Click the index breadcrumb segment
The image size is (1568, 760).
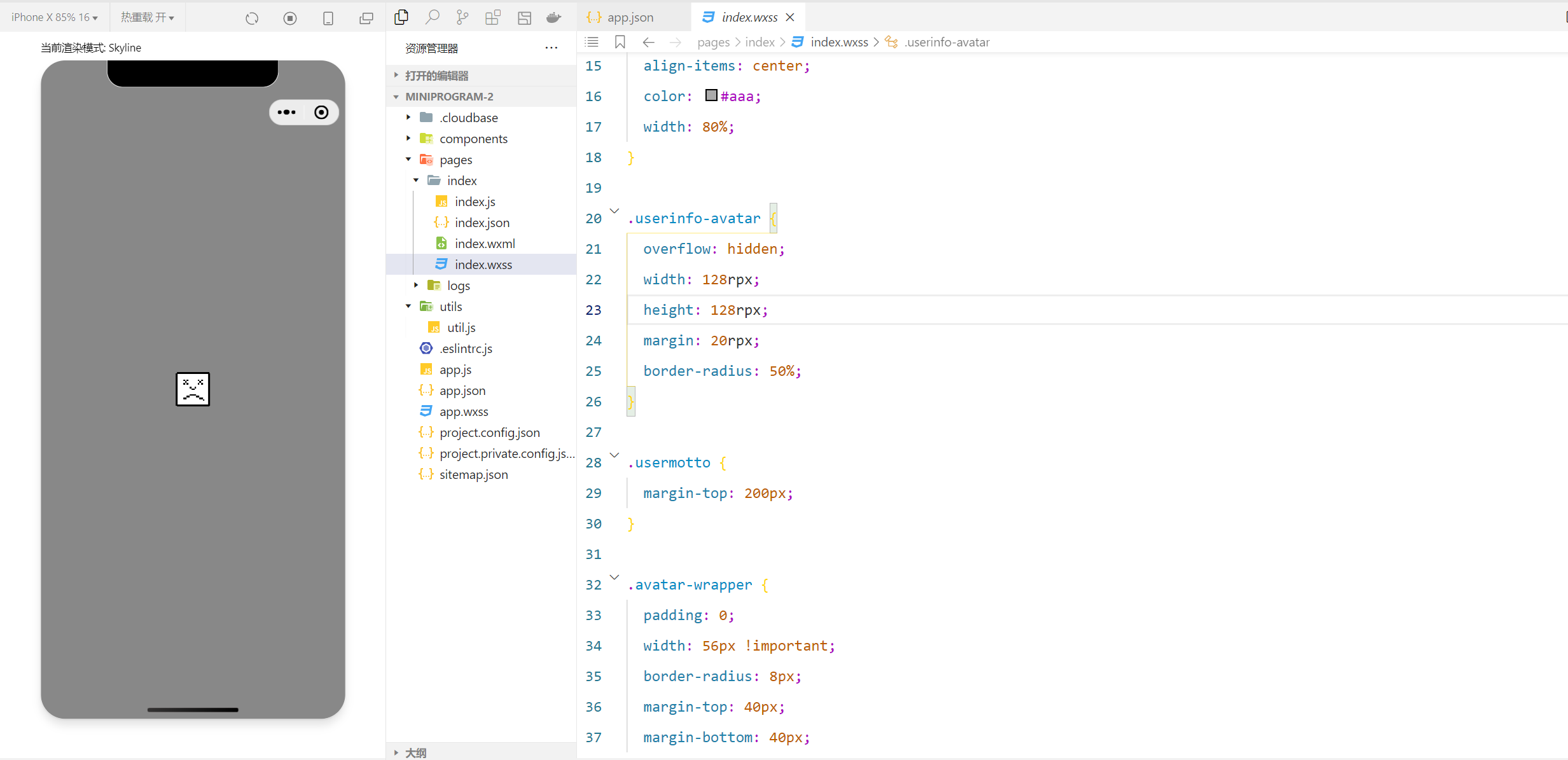click(760, 42)
